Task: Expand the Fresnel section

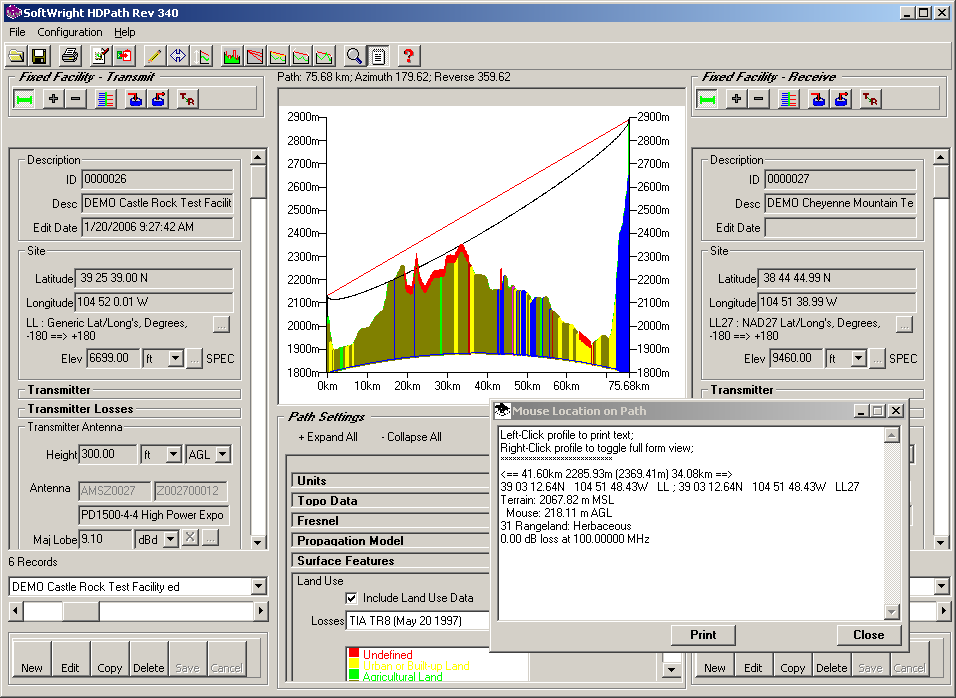Action: pyautogui.click(x=391, y=521)
